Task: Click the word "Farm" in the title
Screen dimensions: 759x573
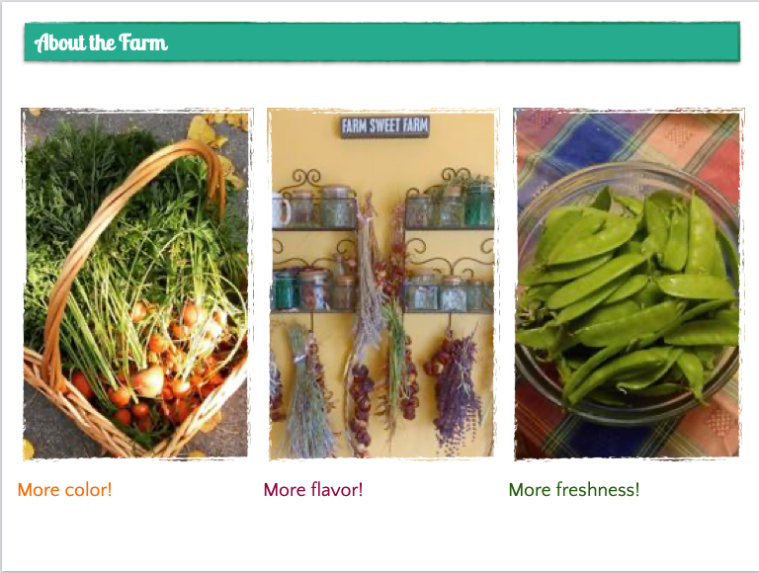Action: tap(143, 43)
